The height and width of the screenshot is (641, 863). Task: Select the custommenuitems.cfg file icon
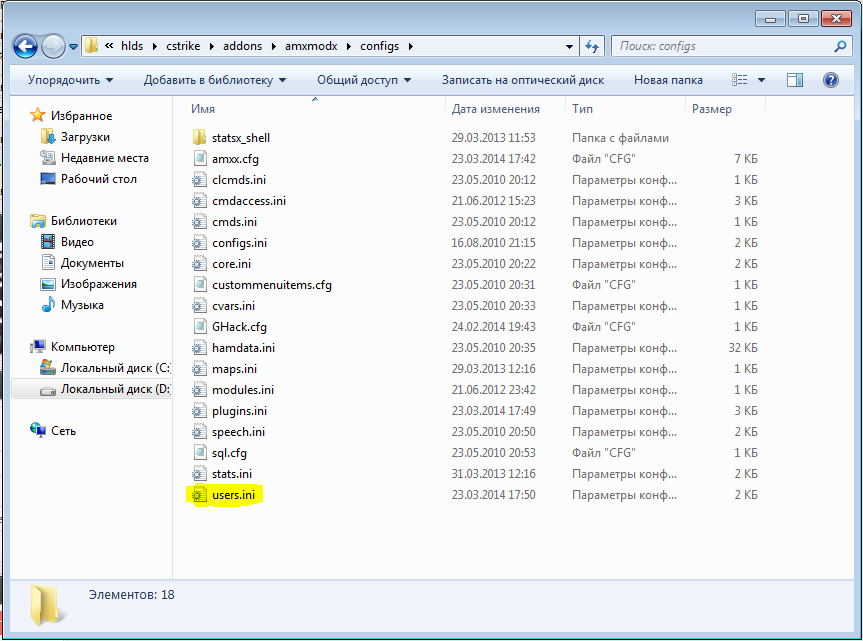click(199, 284)
